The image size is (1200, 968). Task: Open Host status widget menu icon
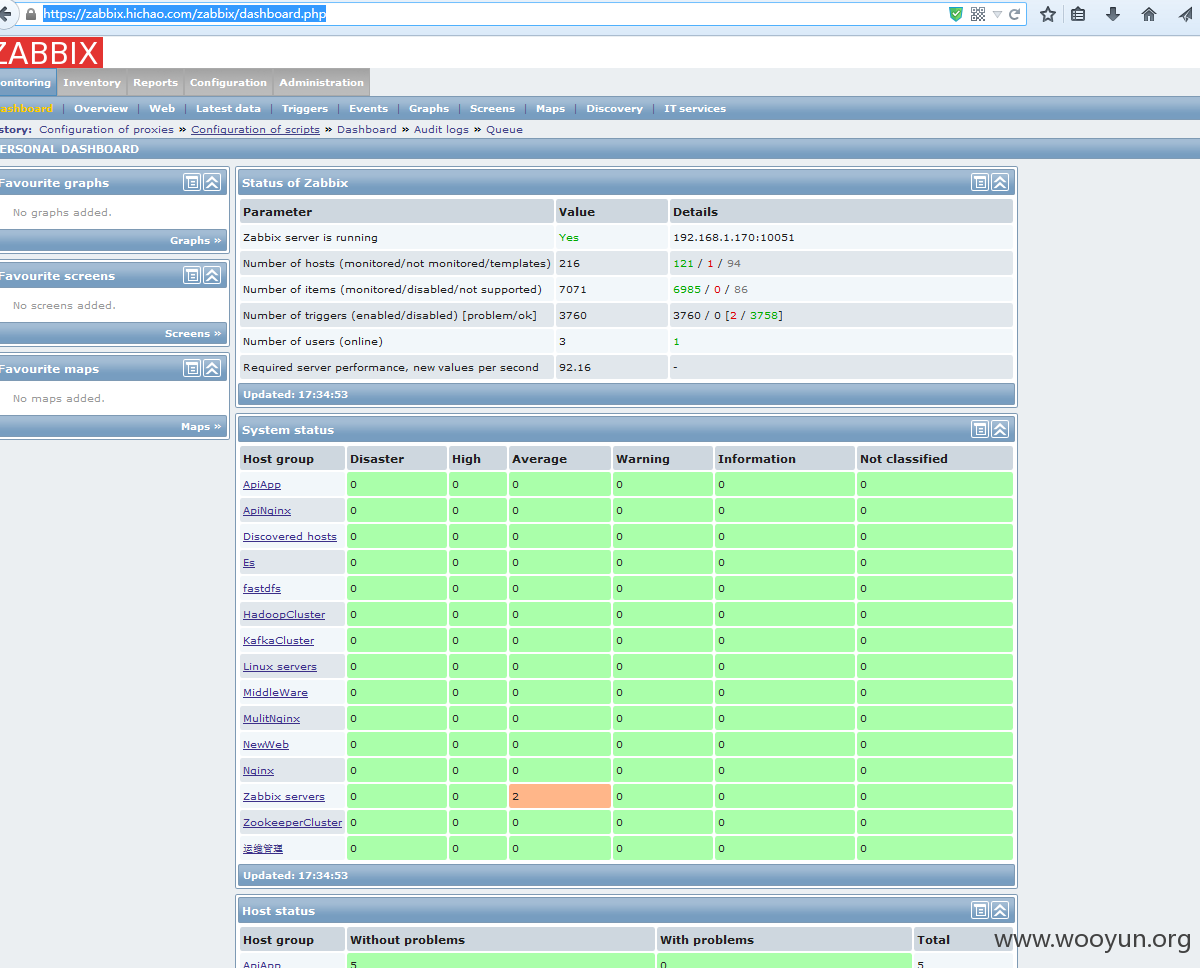(980, 910)
